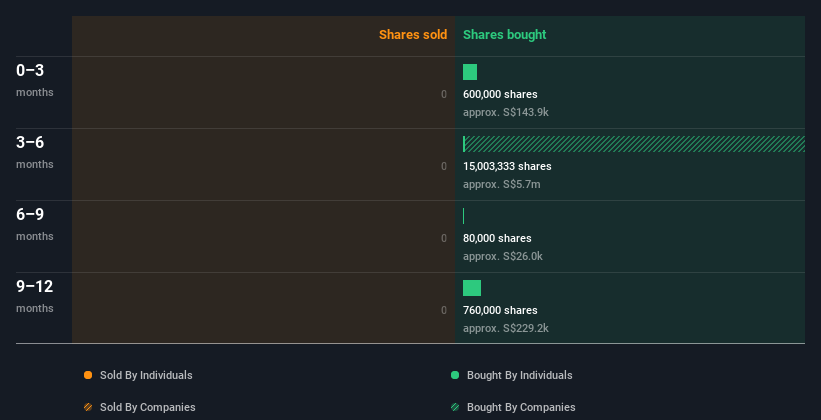
Task: Select the Sold By Individuals legend label
Action: click(x=146, y=375)
